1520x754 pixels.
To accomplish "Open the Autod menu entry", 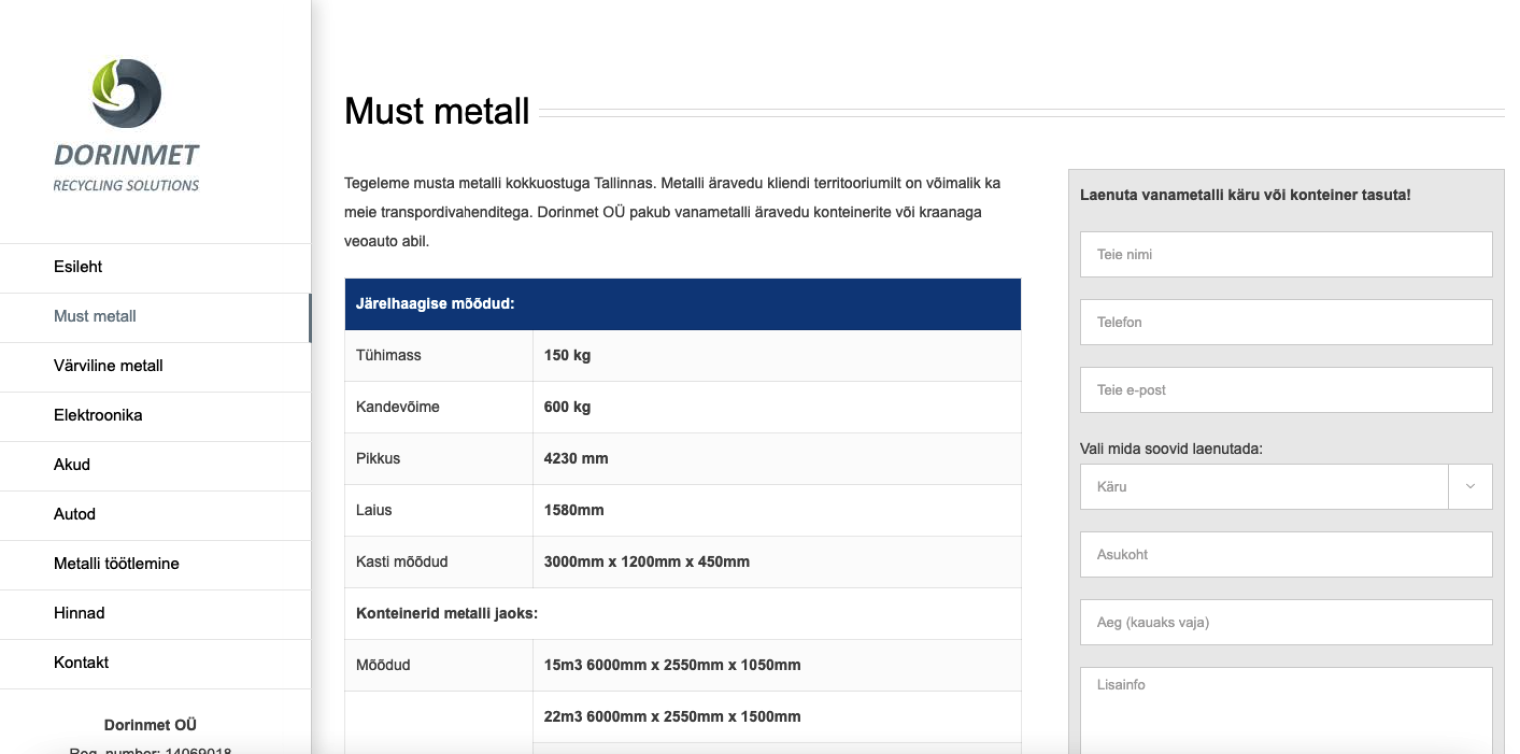I will point(75,514).
